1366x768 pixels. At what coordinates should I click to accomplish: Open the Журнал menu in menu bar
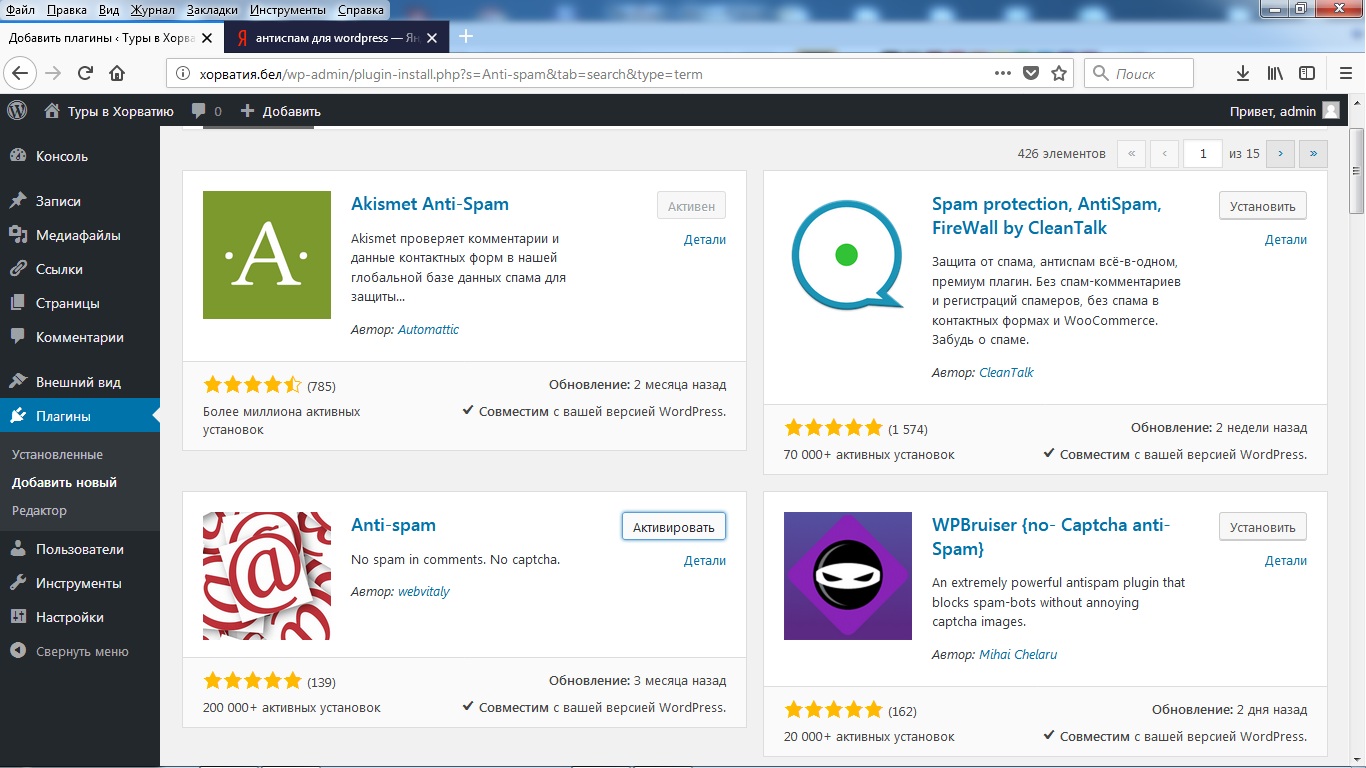point(152,10)
